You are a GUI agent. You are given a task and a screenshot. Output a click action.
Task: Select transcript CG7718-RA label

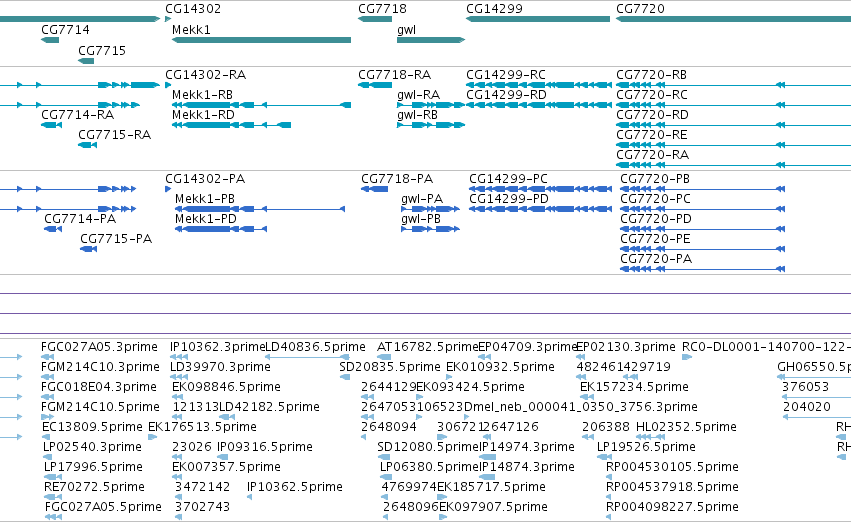pyautogui.click(x=395, y=75)
